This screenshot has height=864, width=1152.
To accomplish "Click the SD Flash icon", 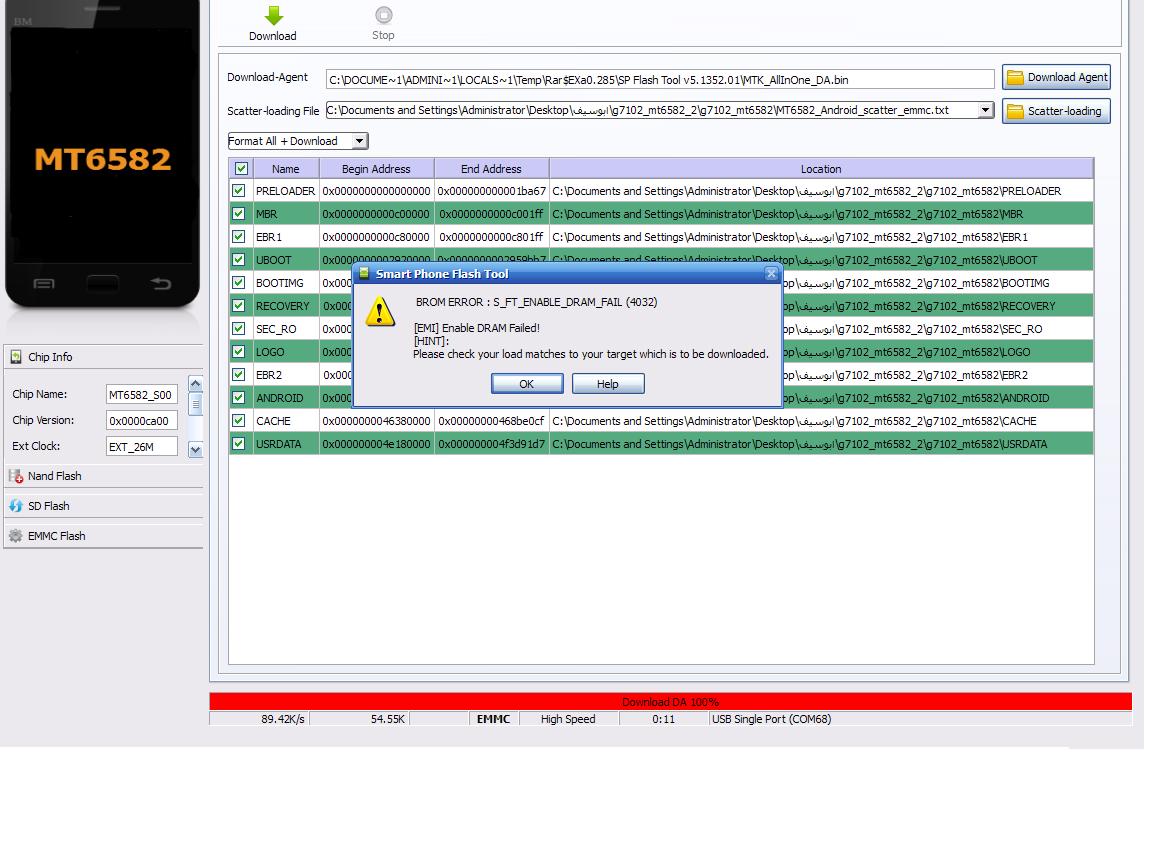I will point(15,506).
